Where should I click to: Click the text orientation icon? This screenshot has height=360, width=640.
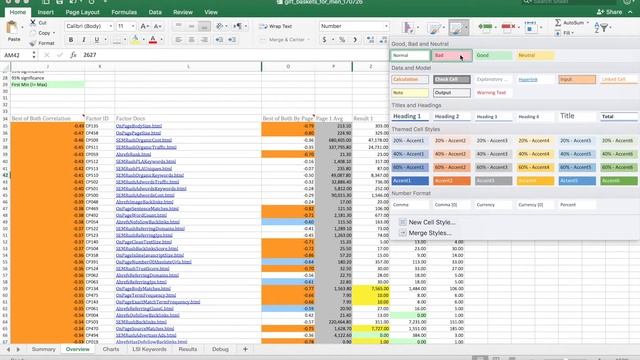click(x=220, y=26)
